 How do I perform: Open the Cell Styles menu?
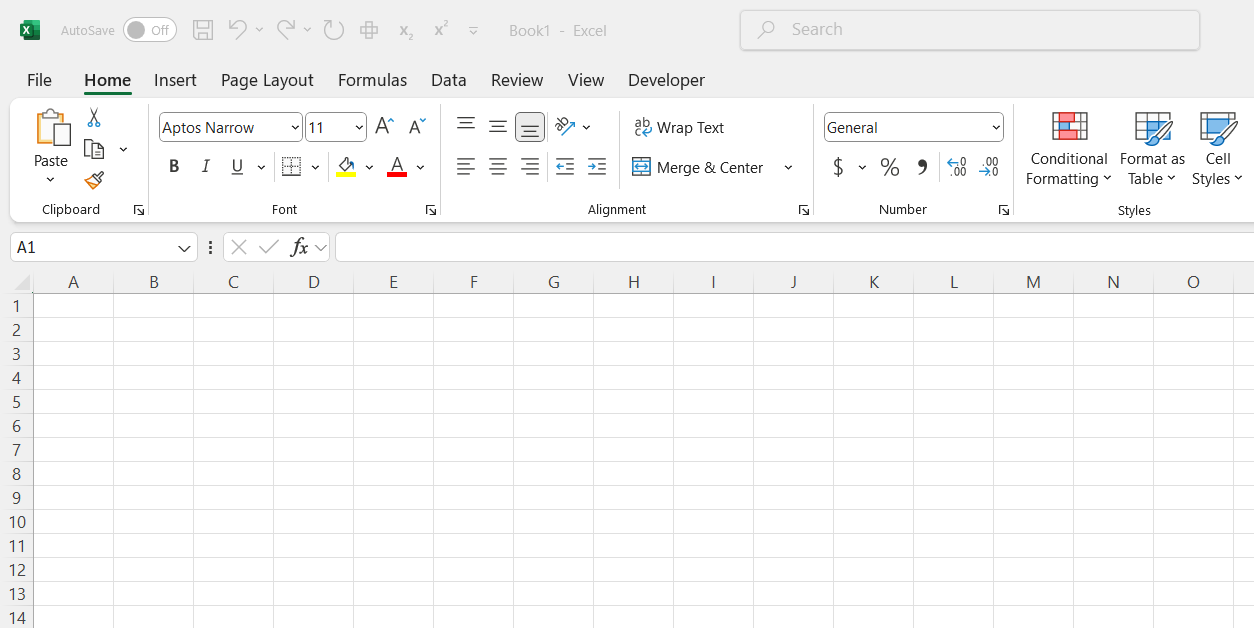1218,149
